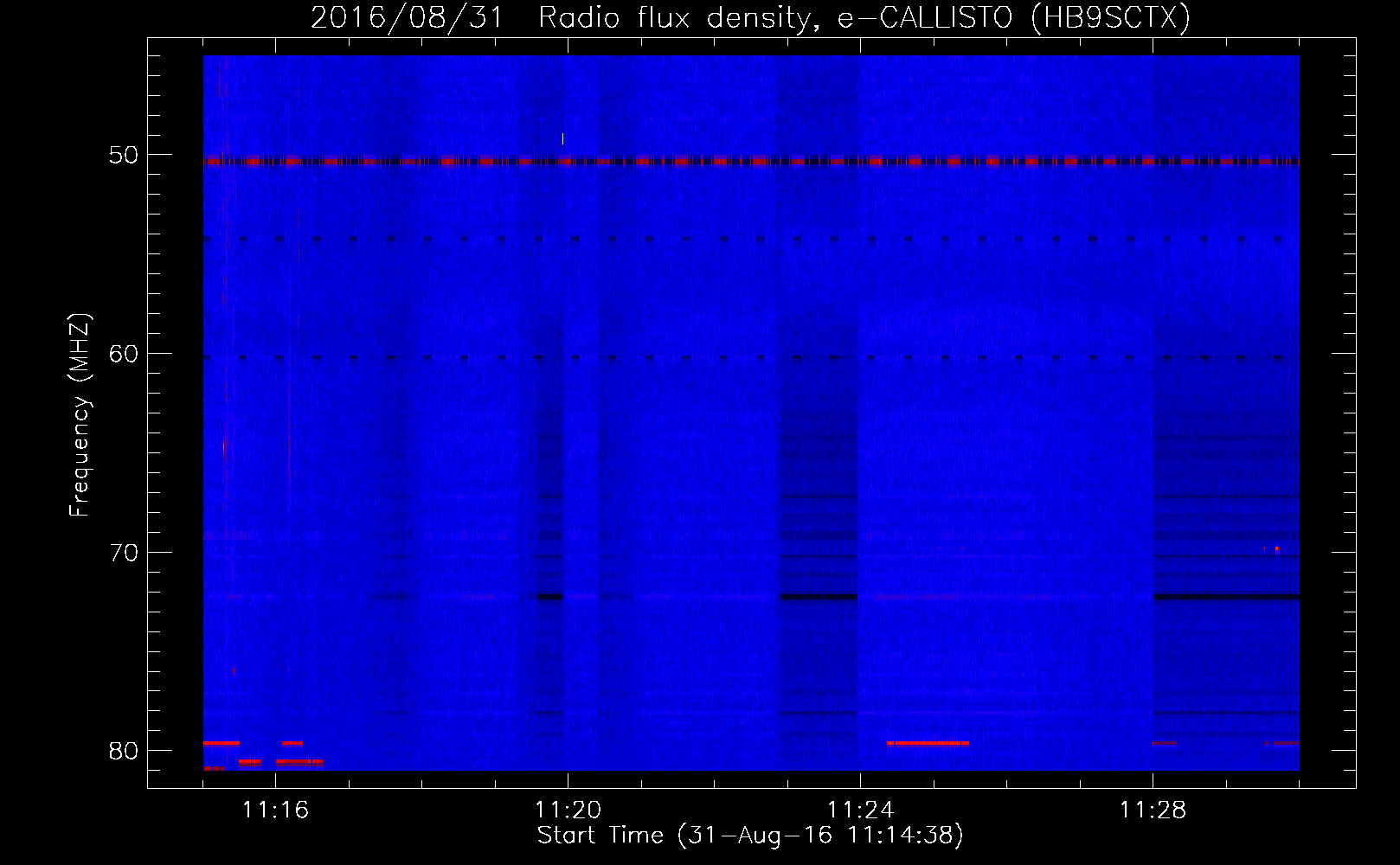Click the "Frequency (MHZ)" axis label

(x=80, y=415)
